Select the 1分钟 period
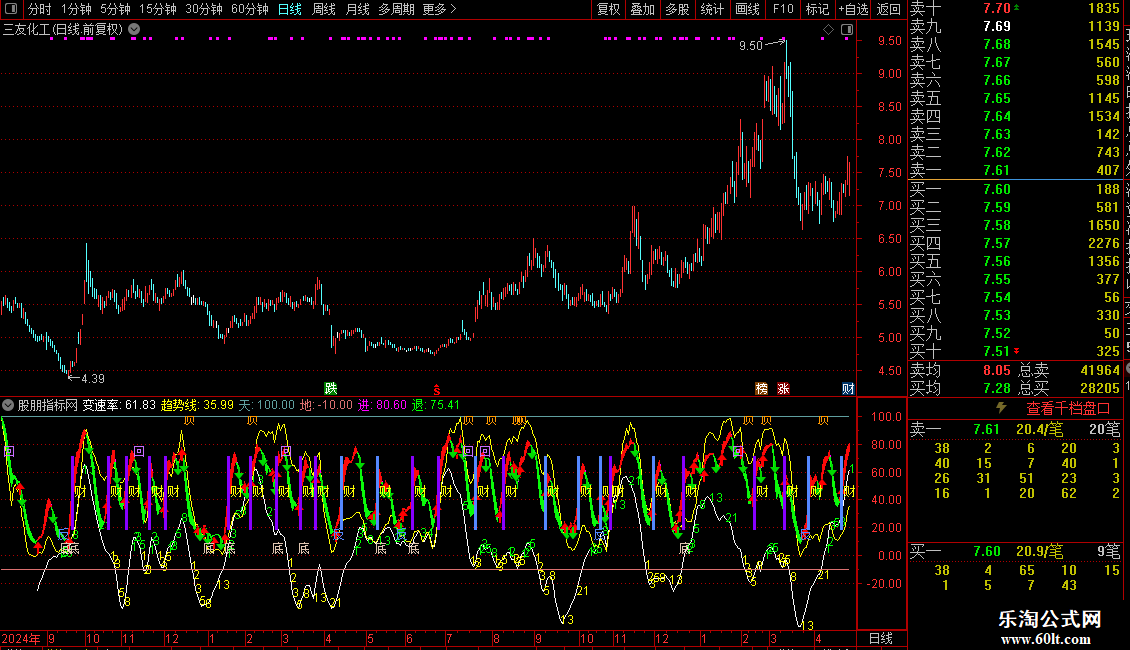1130x650 pixels. [76, 9]
